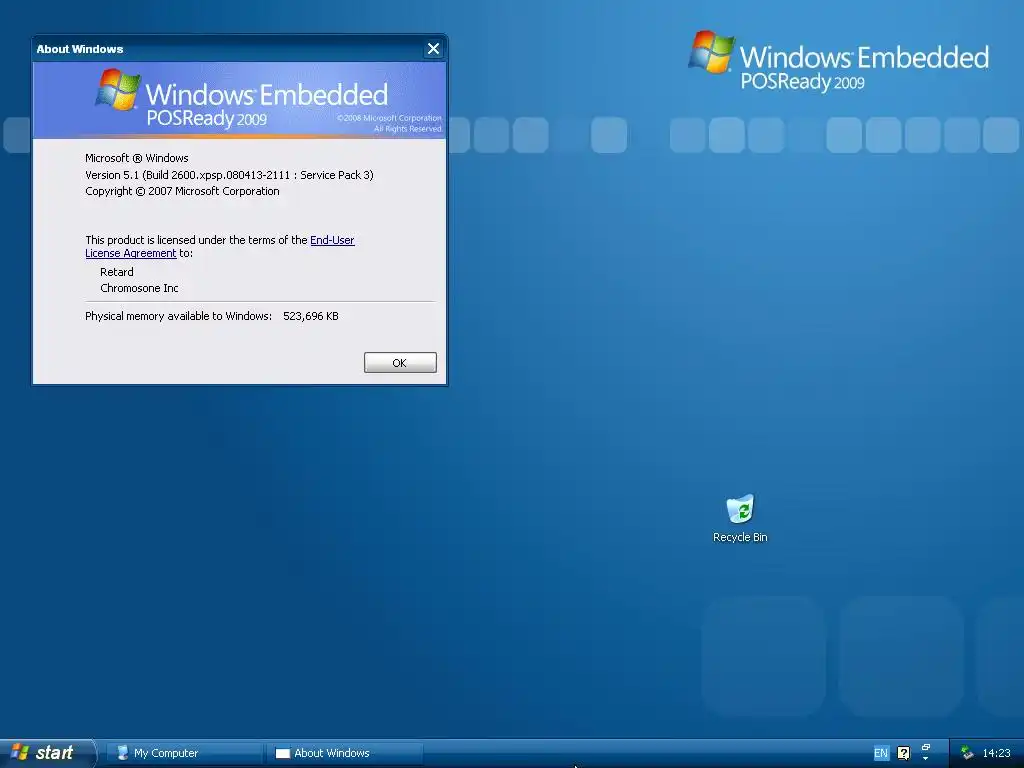1024x768 pixels.
Task: Click the Chromosone Inc organization text
Action: (x=139, y=288)
